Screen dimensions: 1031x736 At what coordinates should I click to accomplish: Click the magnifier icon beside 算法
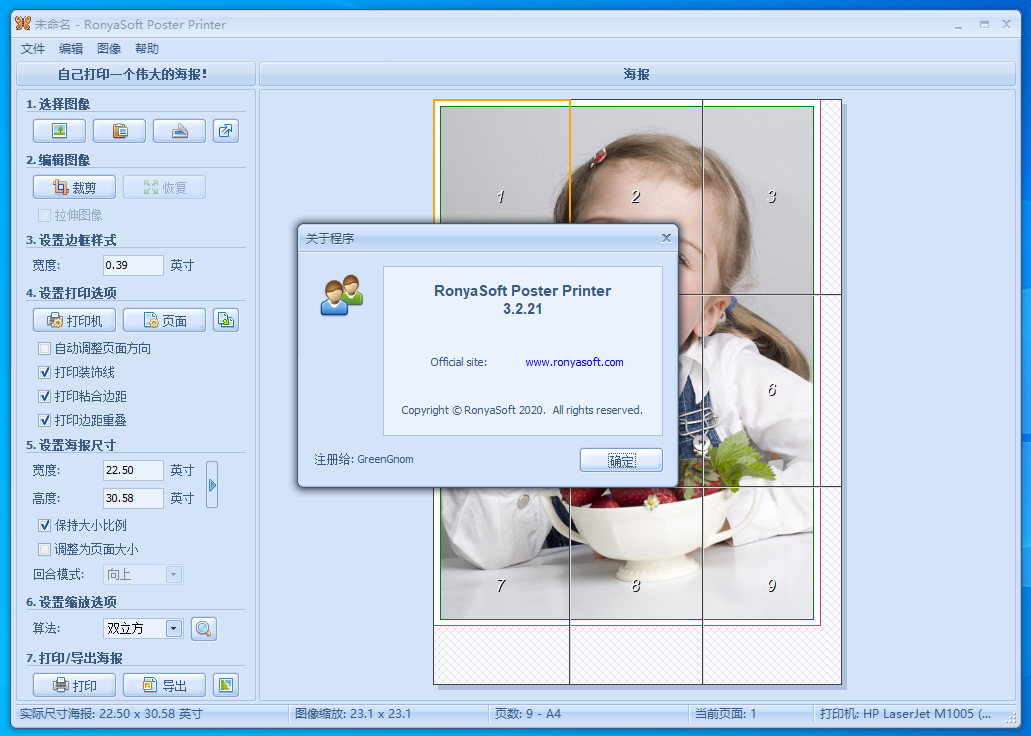click(204, 629)
